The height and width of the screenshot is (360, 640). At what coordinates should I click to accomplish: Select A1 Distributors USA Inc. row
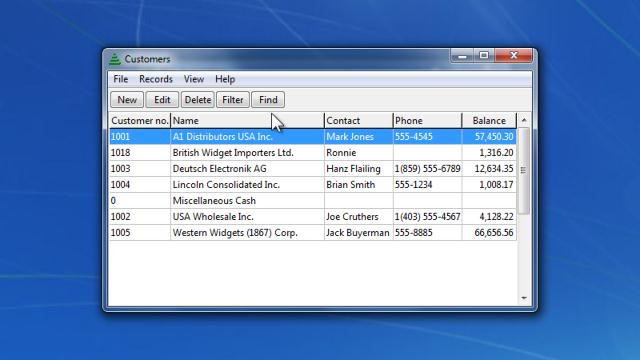tap(313, 137)
